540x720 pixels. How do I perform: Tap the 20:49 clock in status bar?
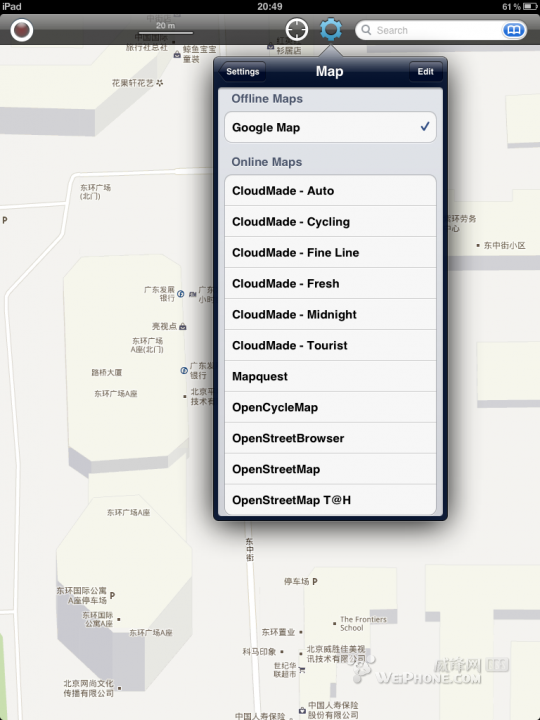(x=270, y=6)
